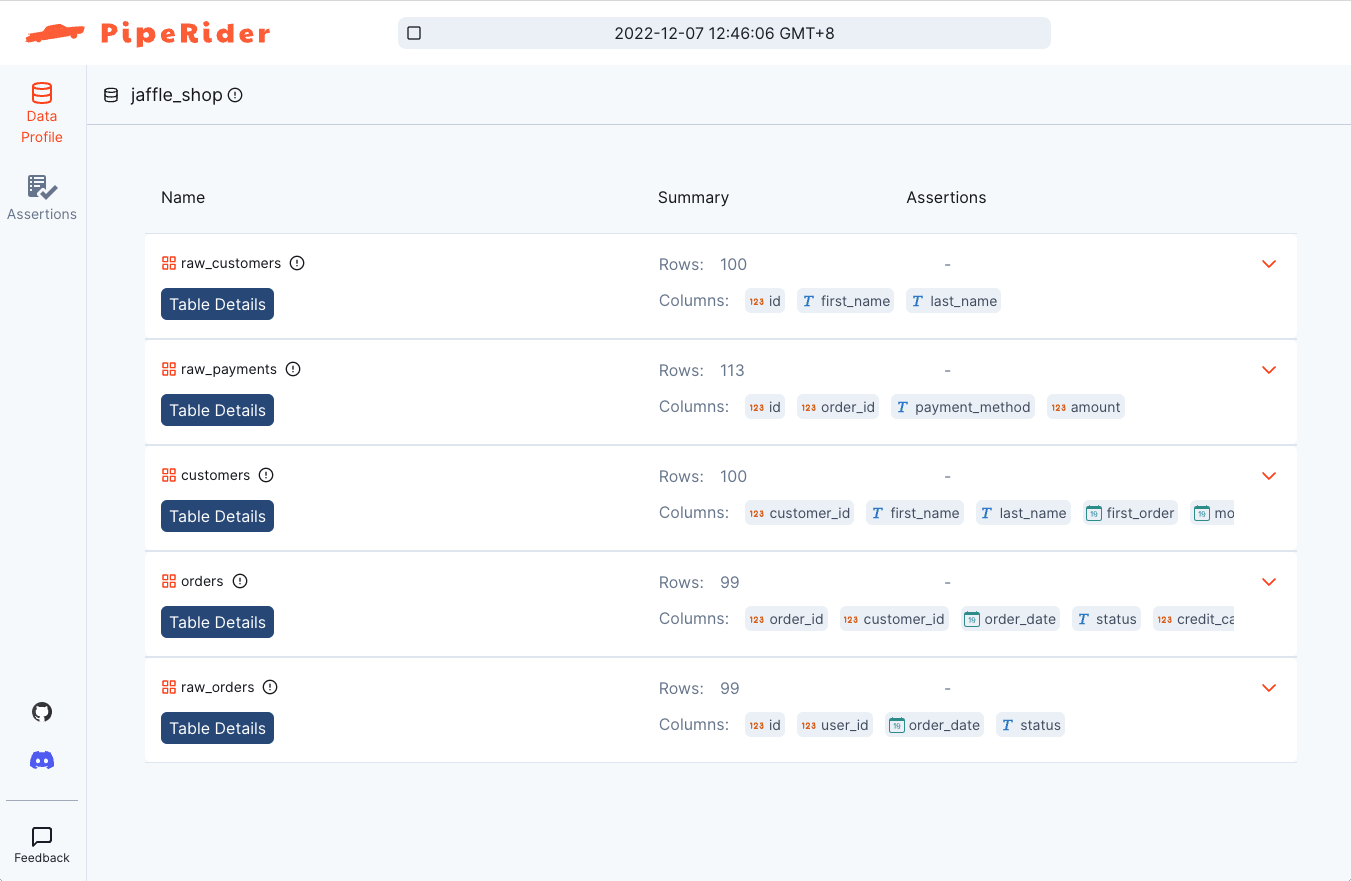
Task: Click the database icon beside jaffle_shop
Action: coord(111,95)
